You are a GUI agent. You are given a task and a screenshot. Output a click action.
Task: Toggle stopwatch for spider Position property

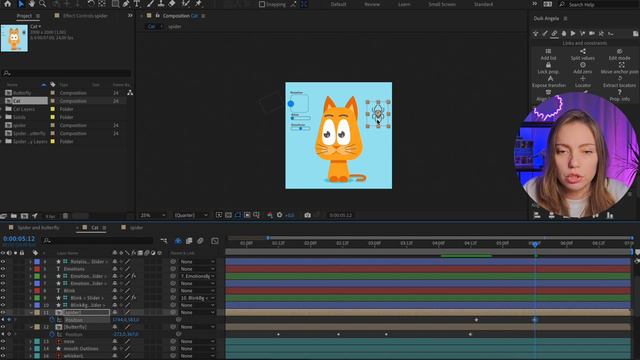[x=52, y=320]
